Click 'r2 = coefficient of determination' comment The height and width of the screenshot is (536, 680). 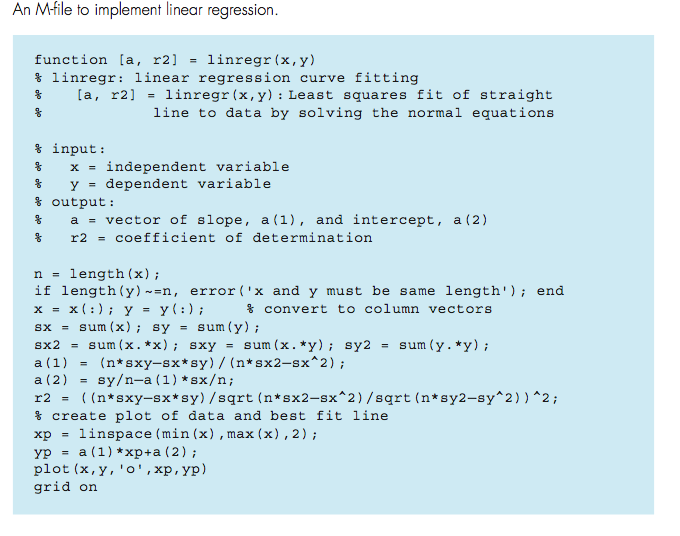(x=221, y=238)
